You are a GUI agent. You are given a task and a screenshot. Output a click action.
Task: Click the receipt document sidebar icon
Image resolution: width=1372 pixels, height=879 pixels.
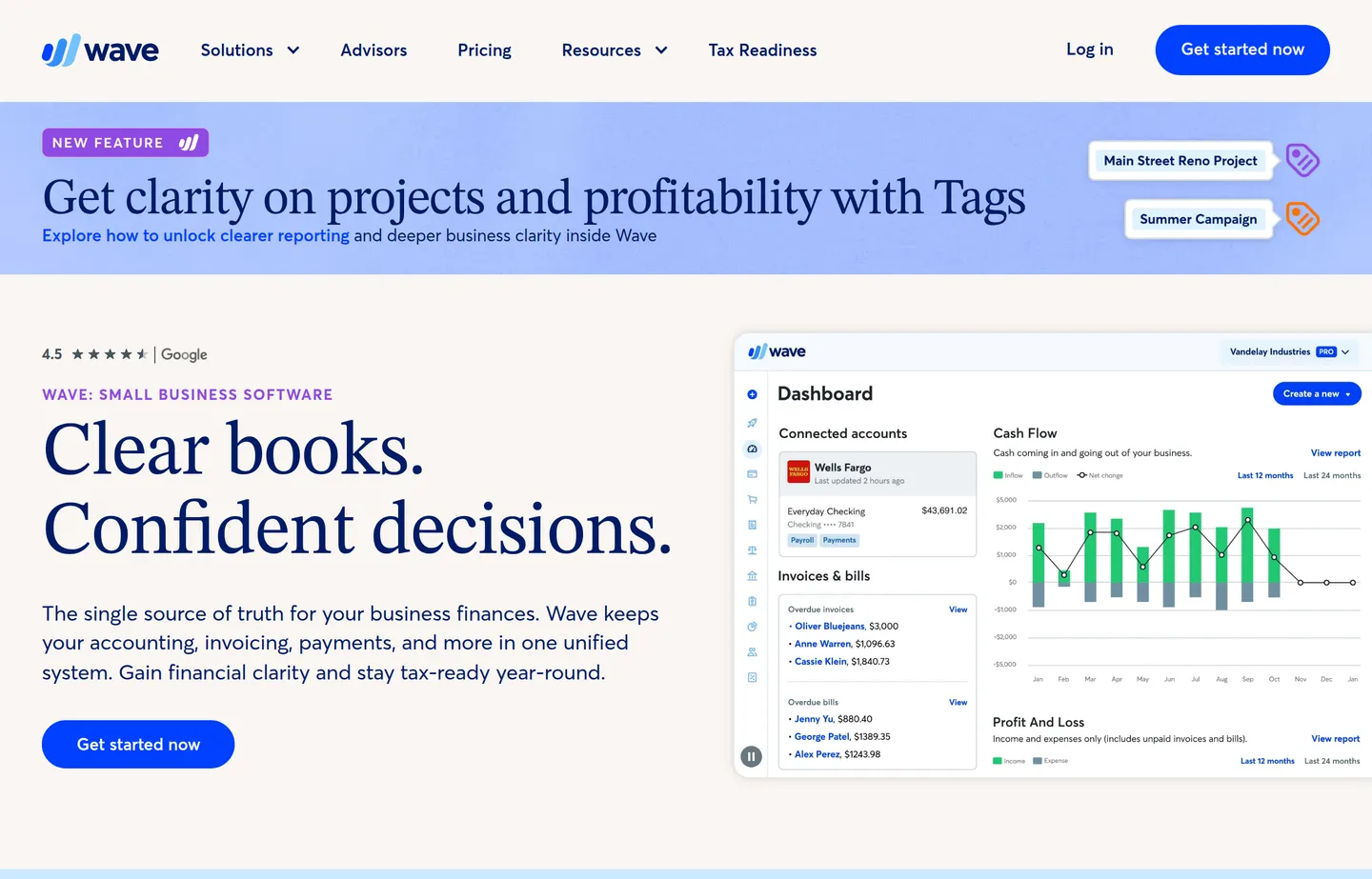tap(752, 525)
